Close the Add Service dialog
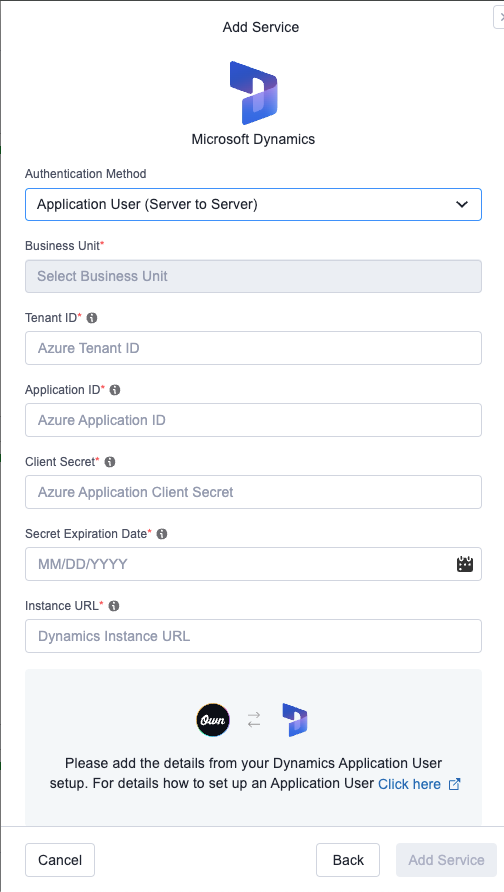The image size is (504, 892). 499,17
